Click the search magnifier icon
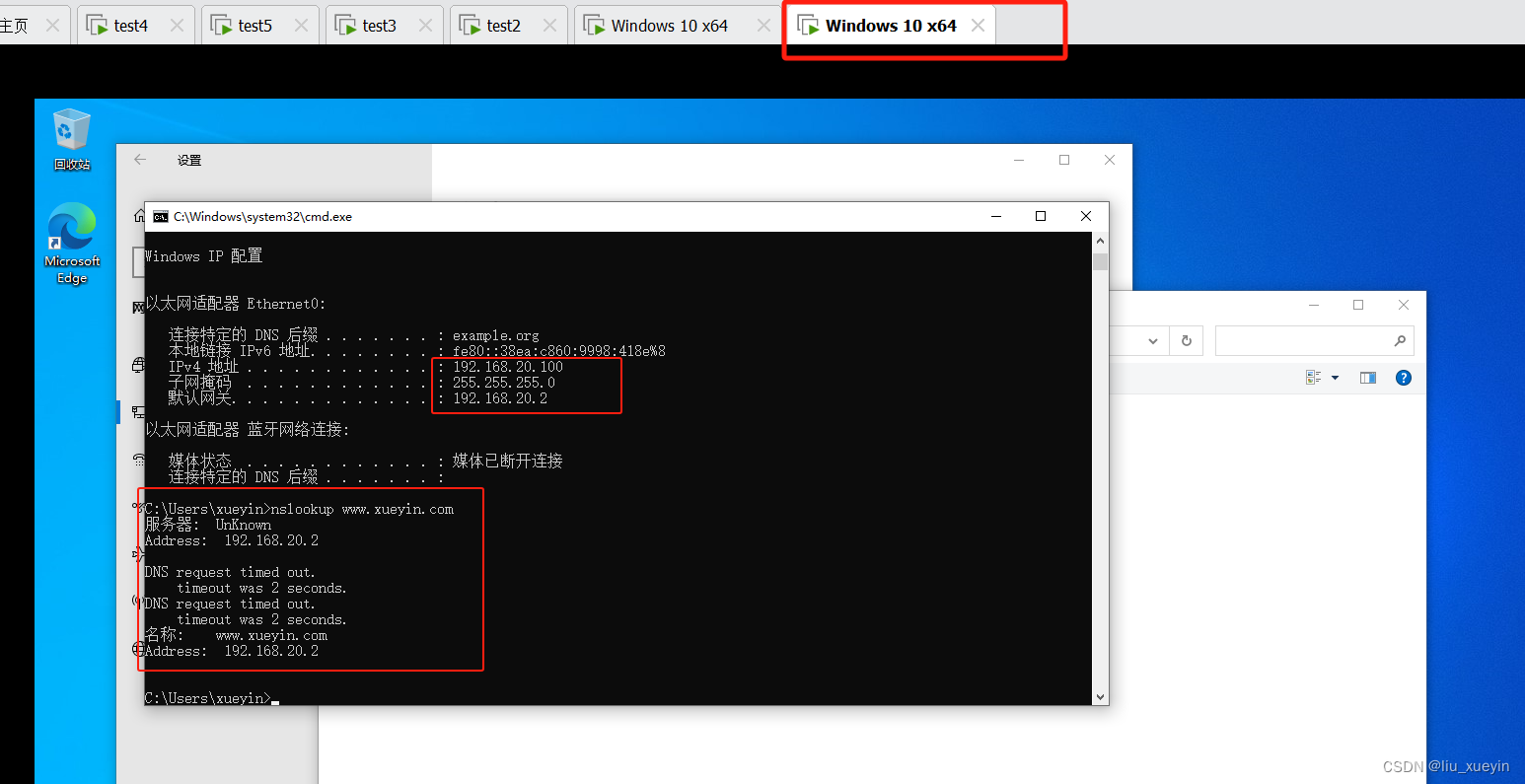 tap(1400, 340)
